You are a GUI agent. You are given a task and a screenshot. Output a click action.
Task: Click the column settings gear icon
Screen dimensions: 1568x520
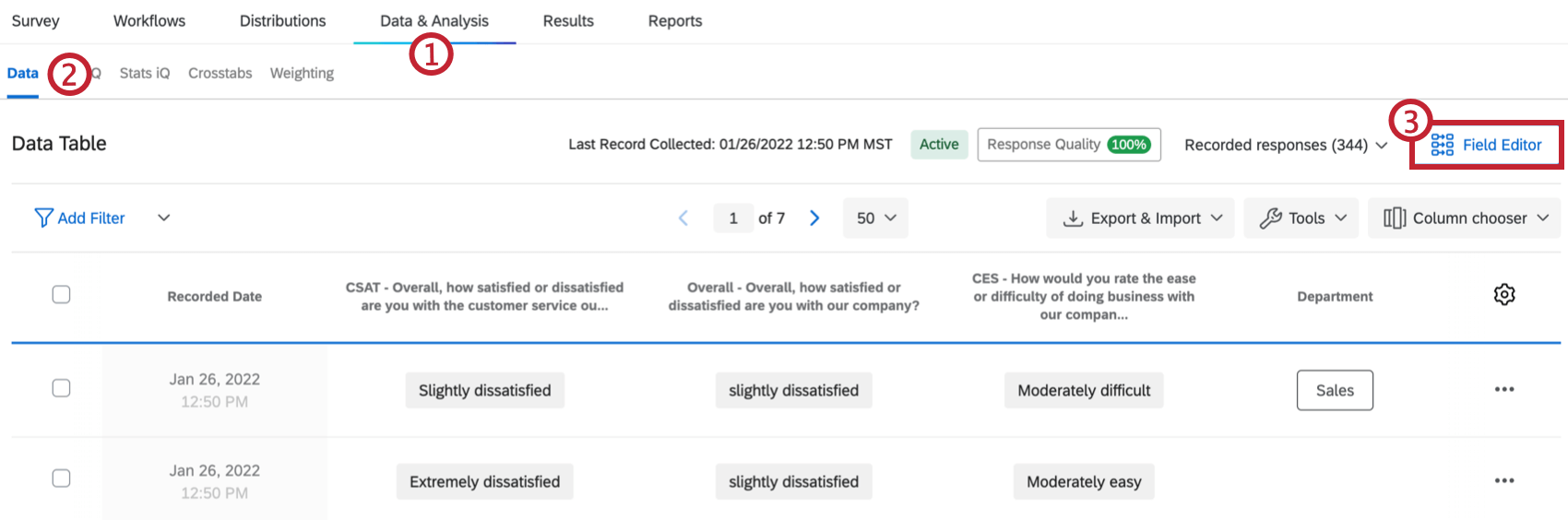click(x=1503, y=295)
